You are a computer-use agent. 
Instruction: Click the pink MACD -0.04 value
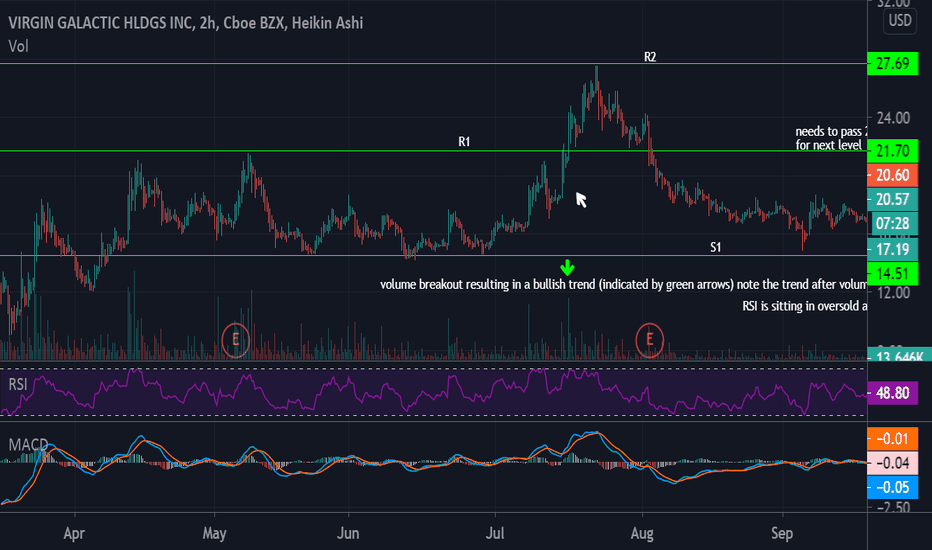[x=893, y=463]
